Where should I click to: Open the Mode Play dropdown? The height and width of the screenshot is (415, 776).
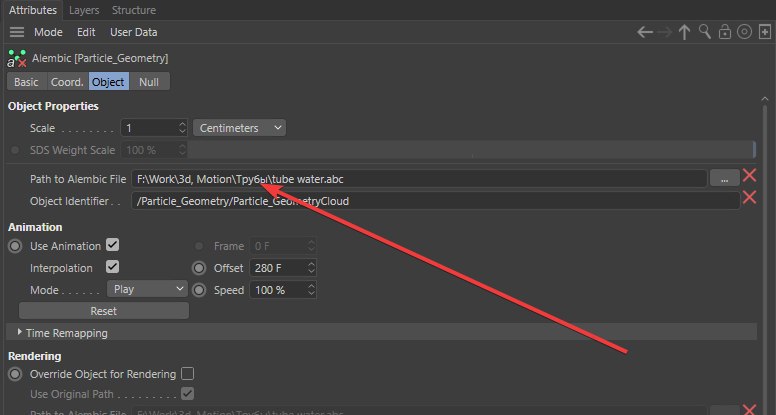tap(147, 289)
